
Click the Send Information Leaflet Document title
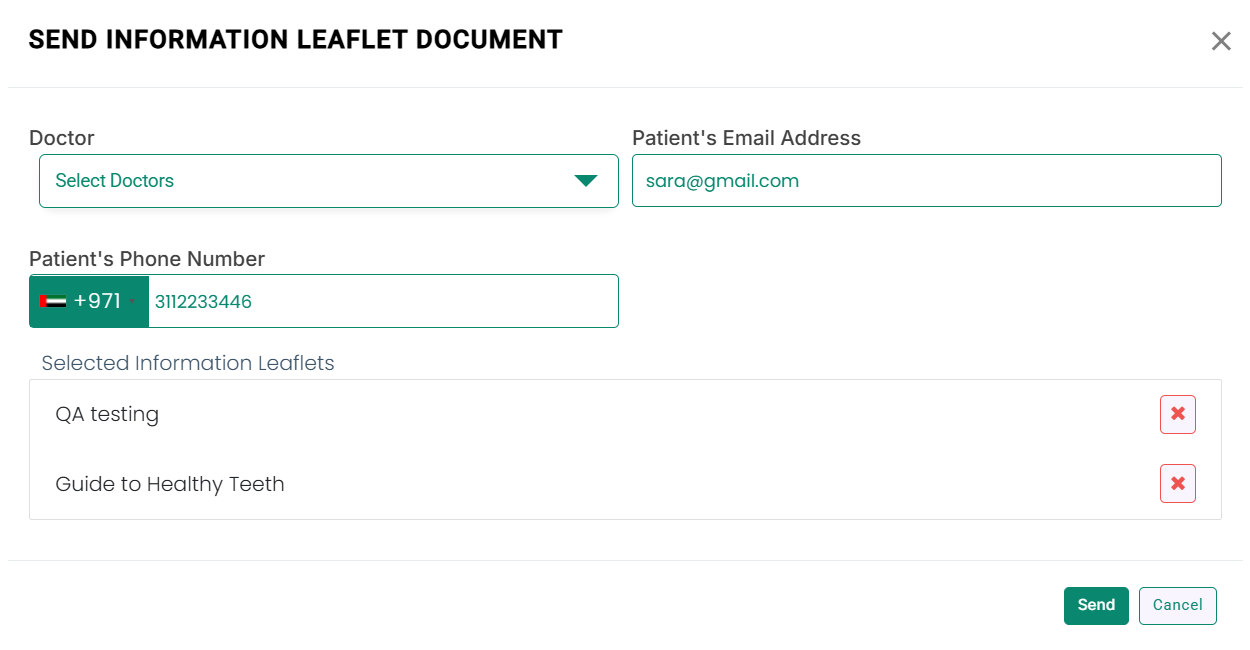[x=295, y=40]
